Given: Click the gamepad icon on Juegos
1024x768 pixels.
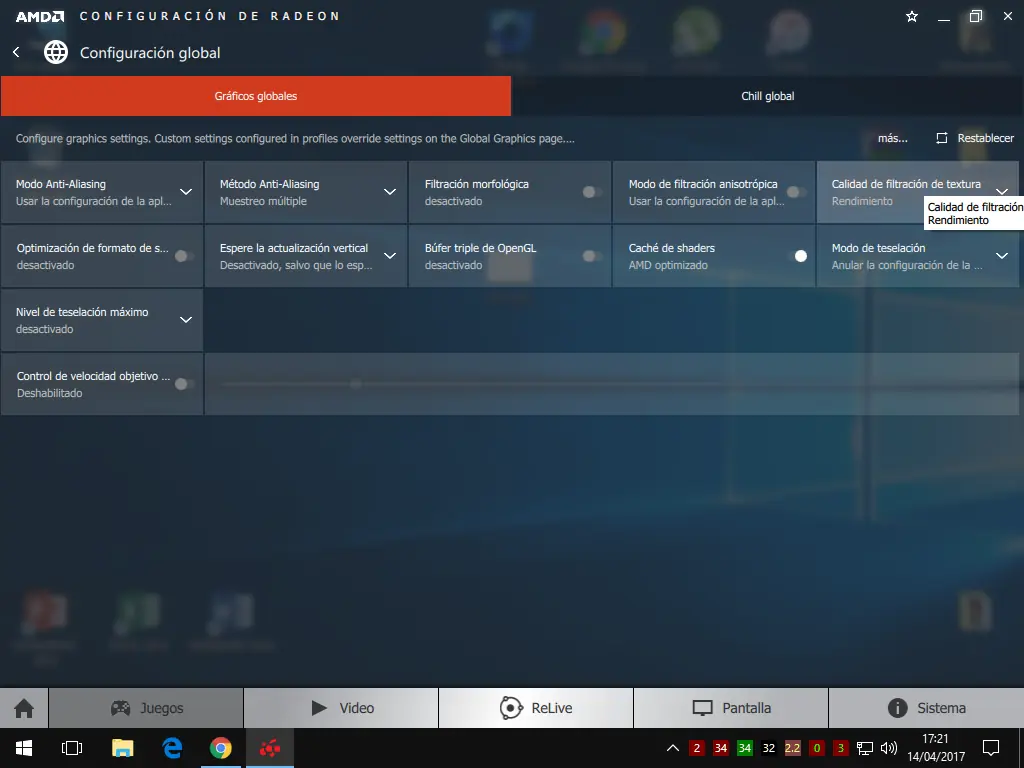Looking at the screenshot, I should click(120, 708).
